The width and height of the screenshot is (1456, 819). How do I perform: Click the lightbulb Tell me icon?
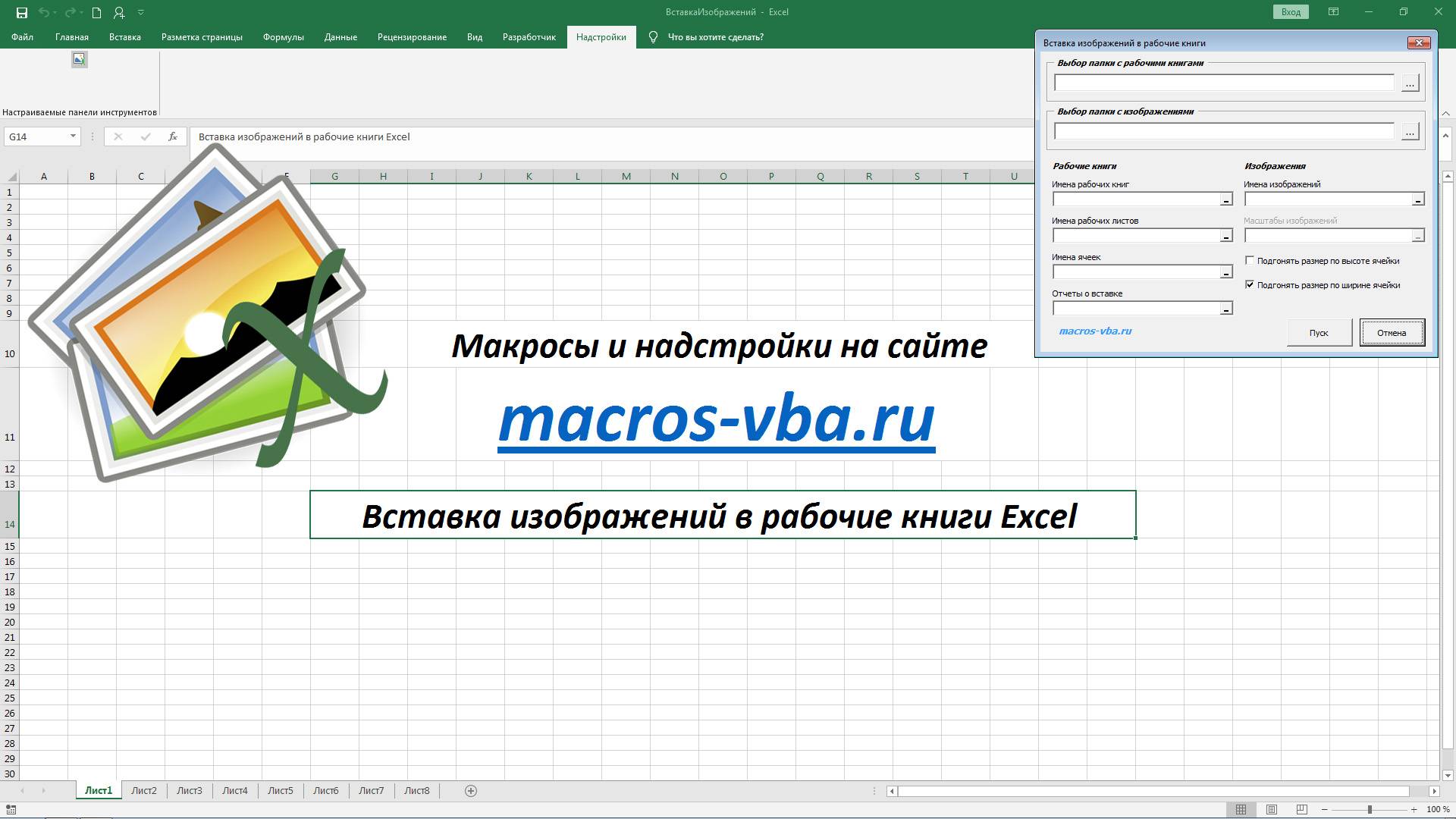pos(653,36)
